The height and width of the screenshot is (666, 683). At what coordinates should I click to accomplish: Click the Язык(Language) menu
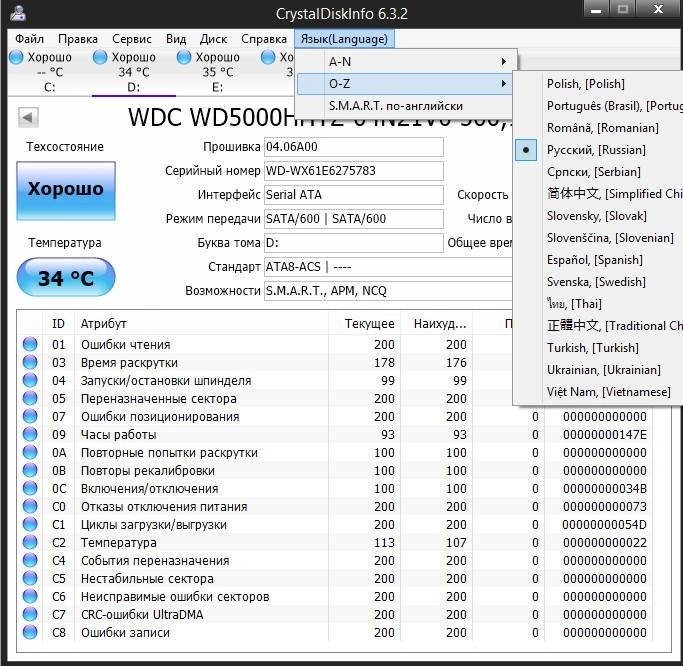pos(344,39)
